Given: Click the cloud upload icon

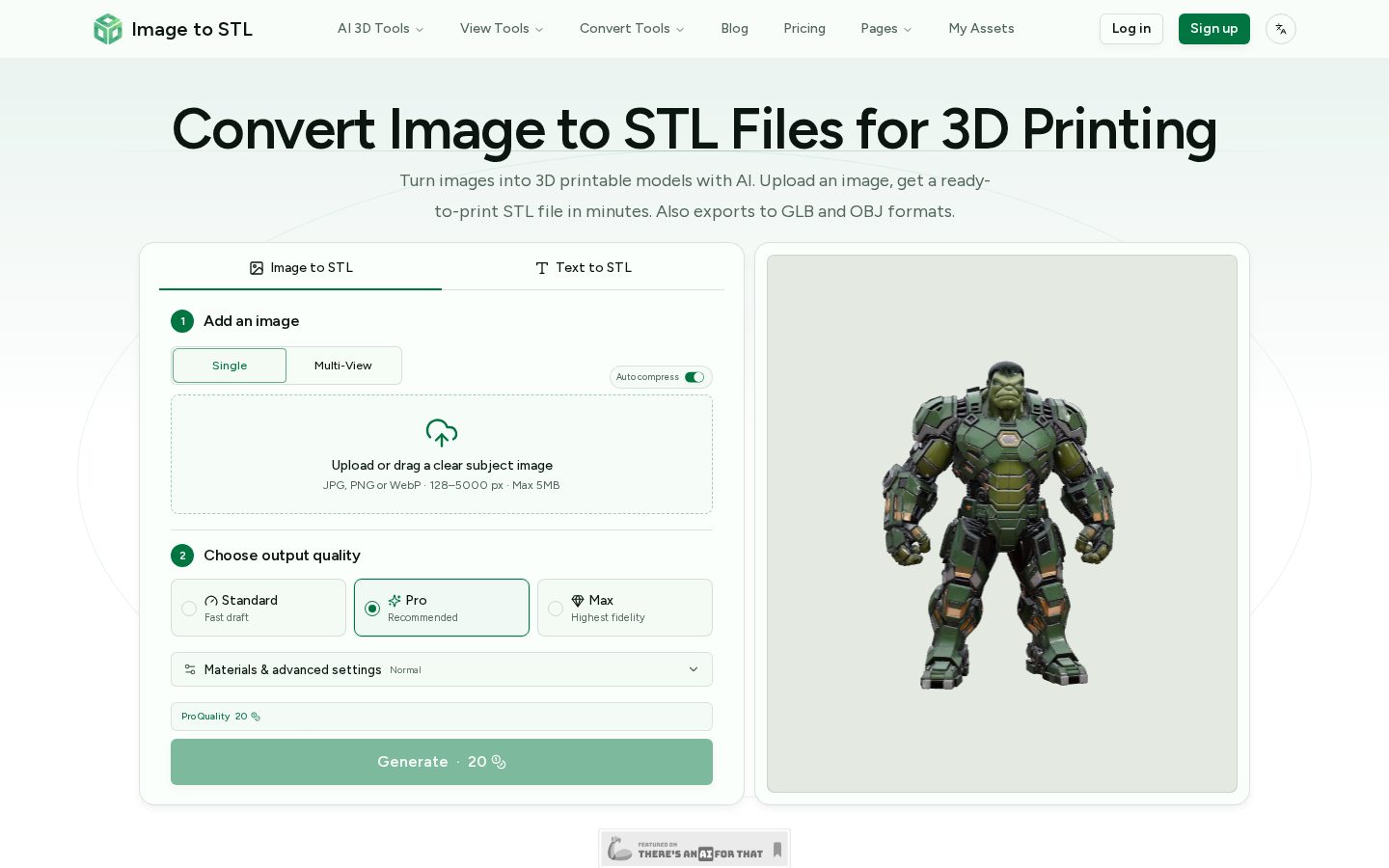Looking at the screenshot, I should (x=442, y=433).
